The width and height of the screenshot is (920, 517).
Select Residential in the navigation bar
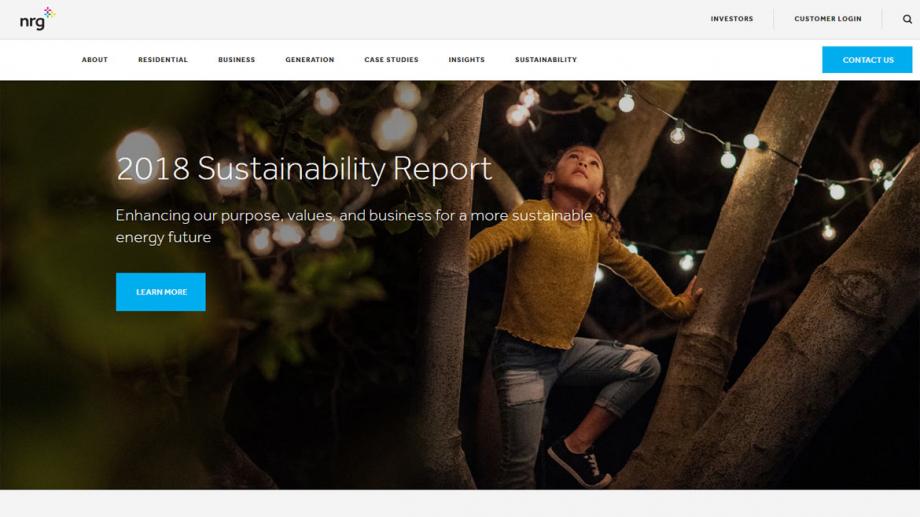[x=163, y=60]
